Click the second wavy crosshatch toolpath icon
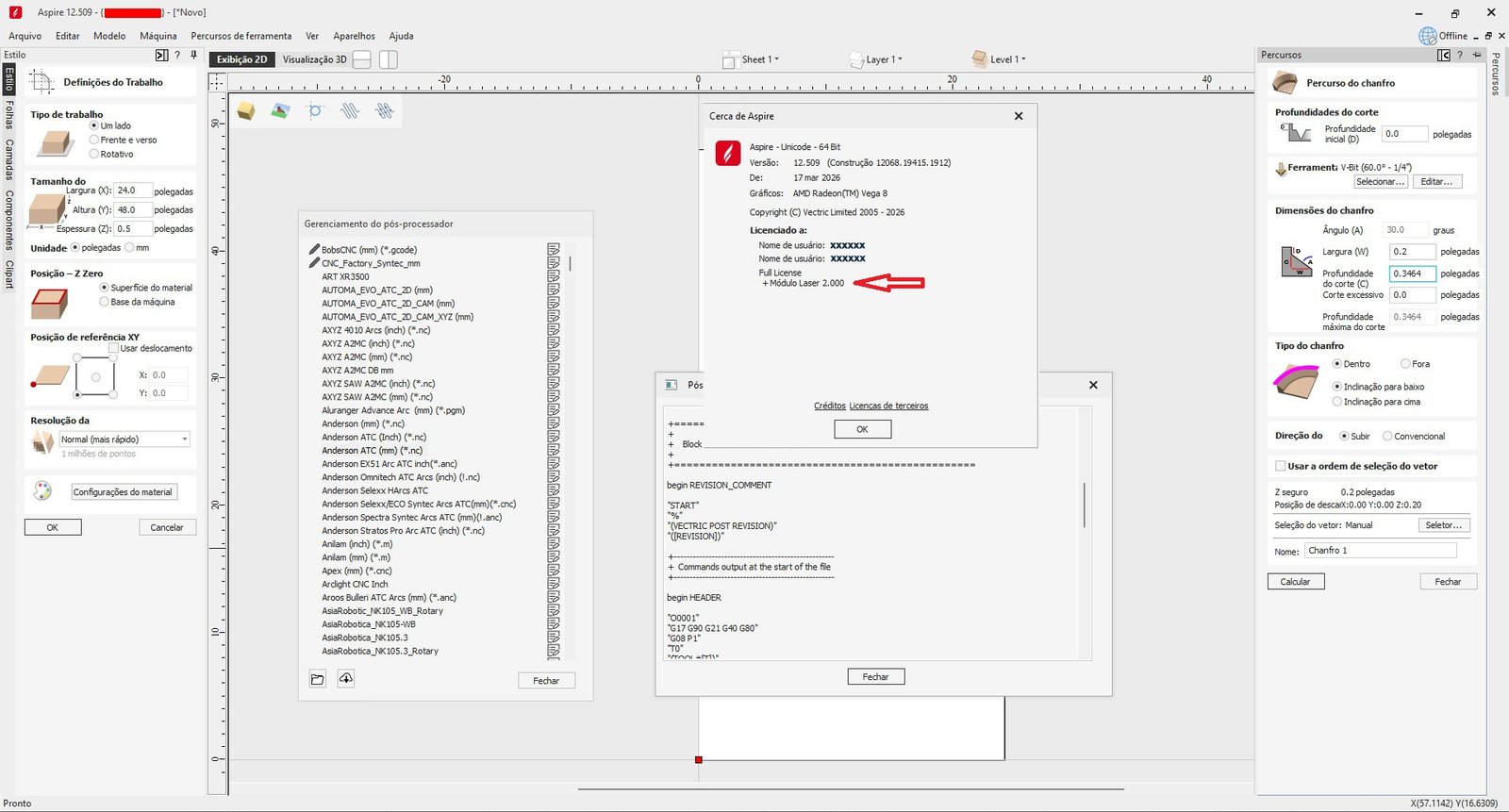The height and width of the screenshot is (812, 1509). click(x=384, y=111)
